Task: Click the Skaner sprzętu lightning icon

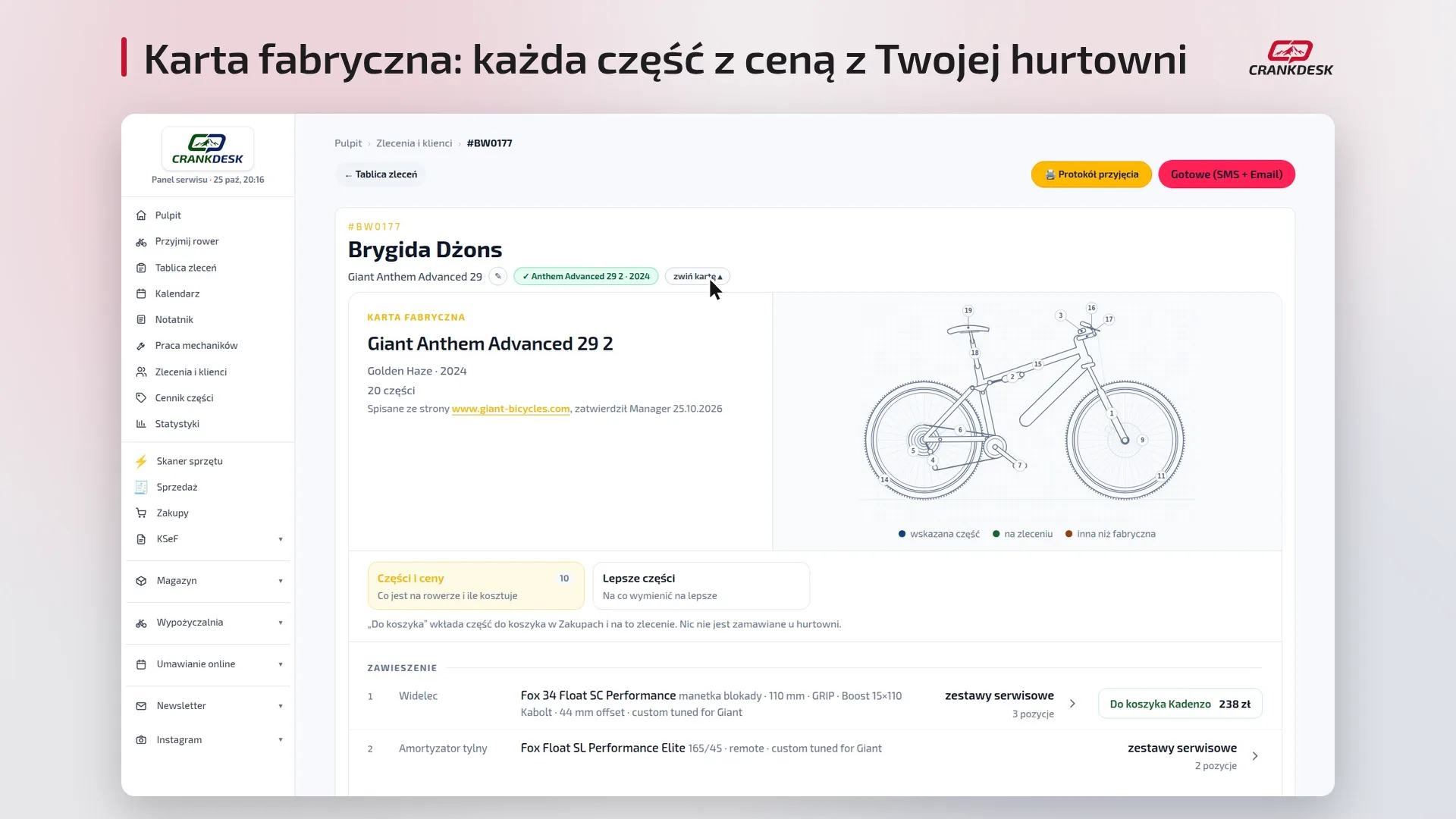Action: [x=141, y=461]
